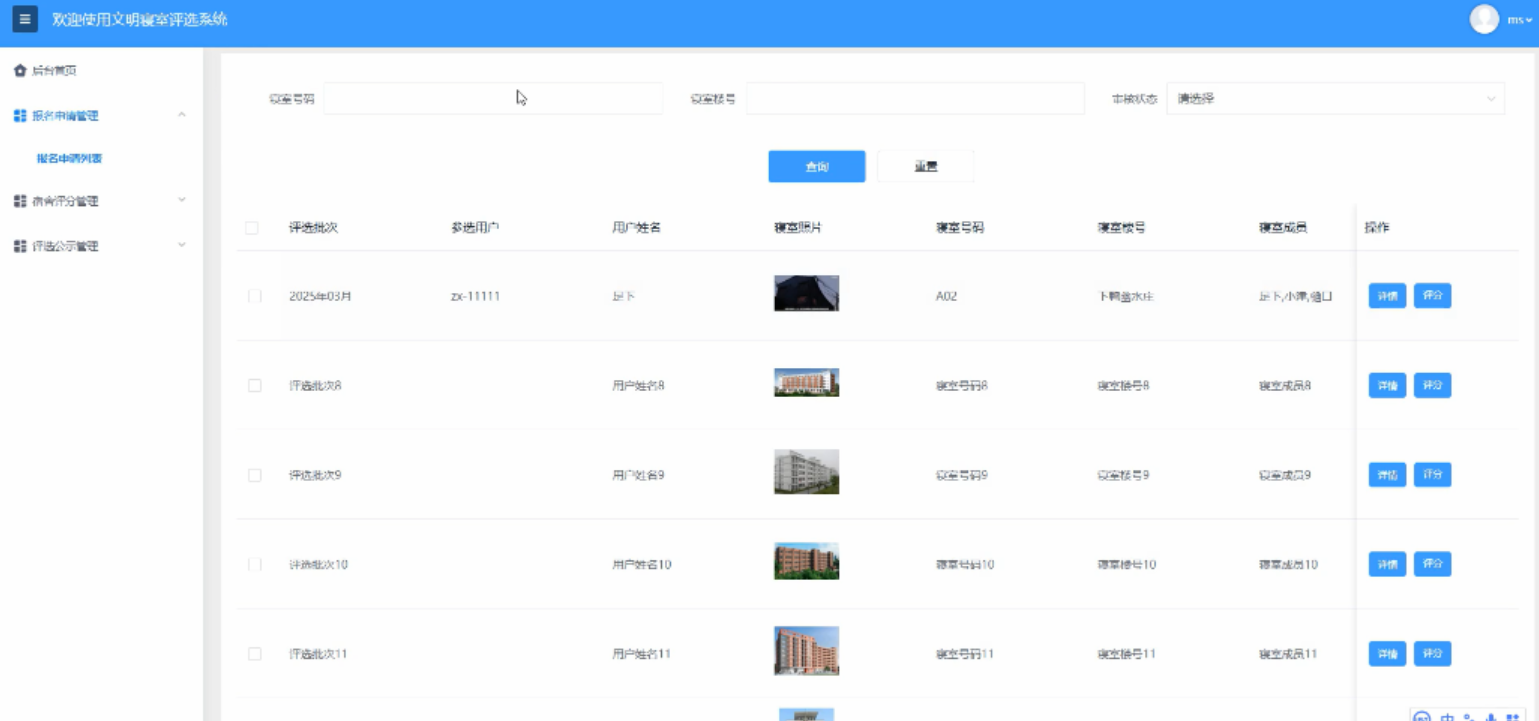Viewport: 1539px width, 721px height.
Task: Open the dorm photo in row 用户姓名10
Action: click(806, 562)
